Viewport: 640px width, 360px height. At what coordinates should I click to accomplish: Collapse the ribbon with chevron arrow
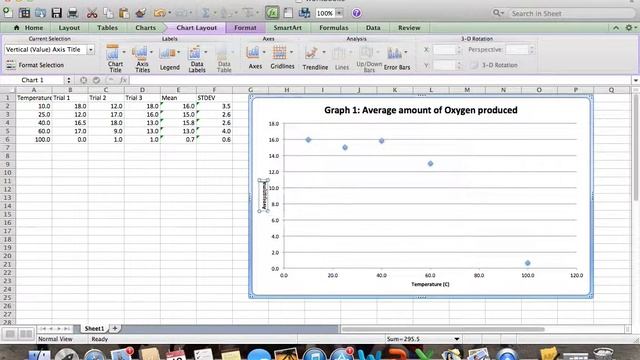coord(616,27)
